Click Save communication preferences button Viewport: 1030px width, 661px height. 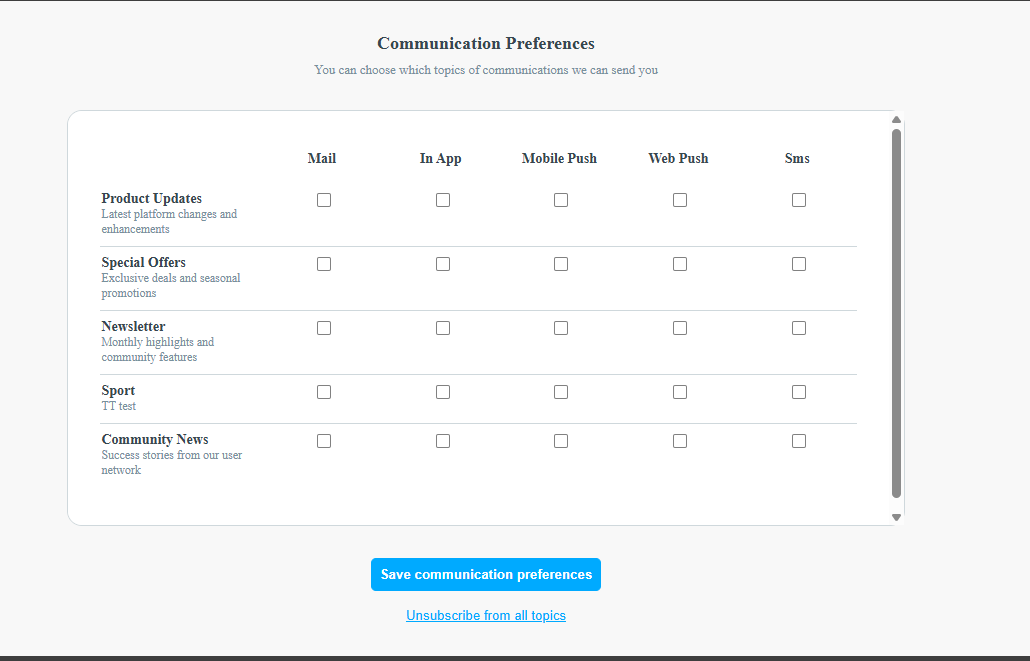tap(486, 574)
